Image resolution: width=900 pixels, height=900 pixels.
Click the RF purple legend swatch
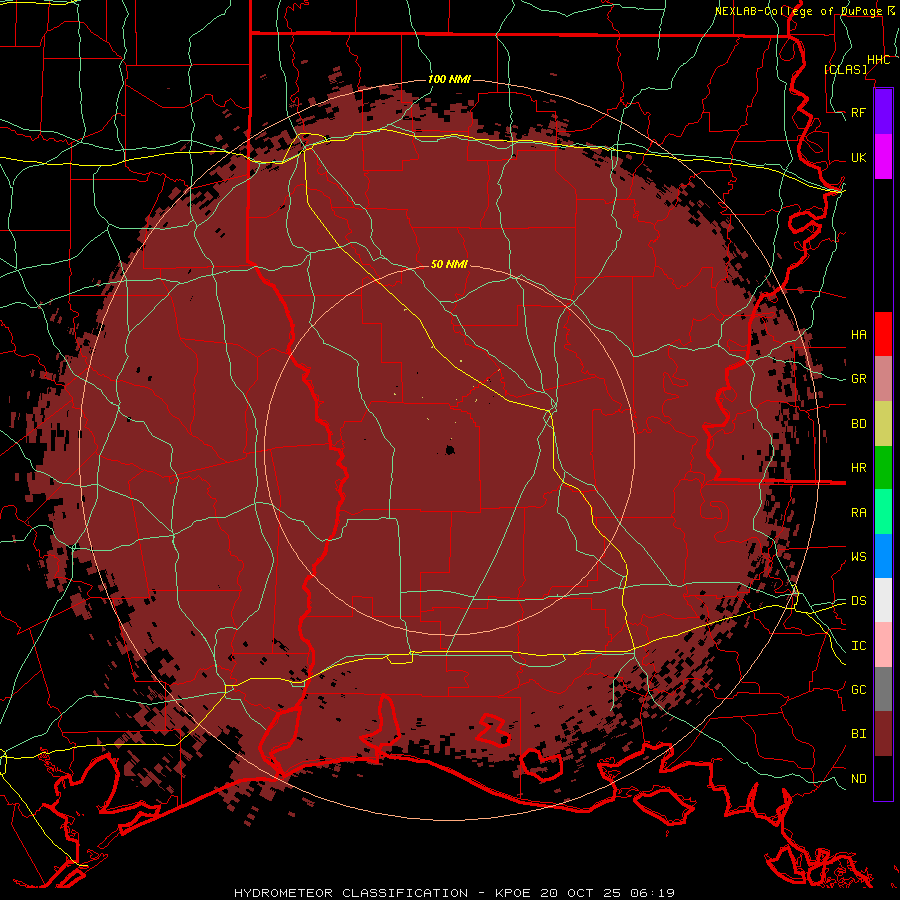(883, 112)
